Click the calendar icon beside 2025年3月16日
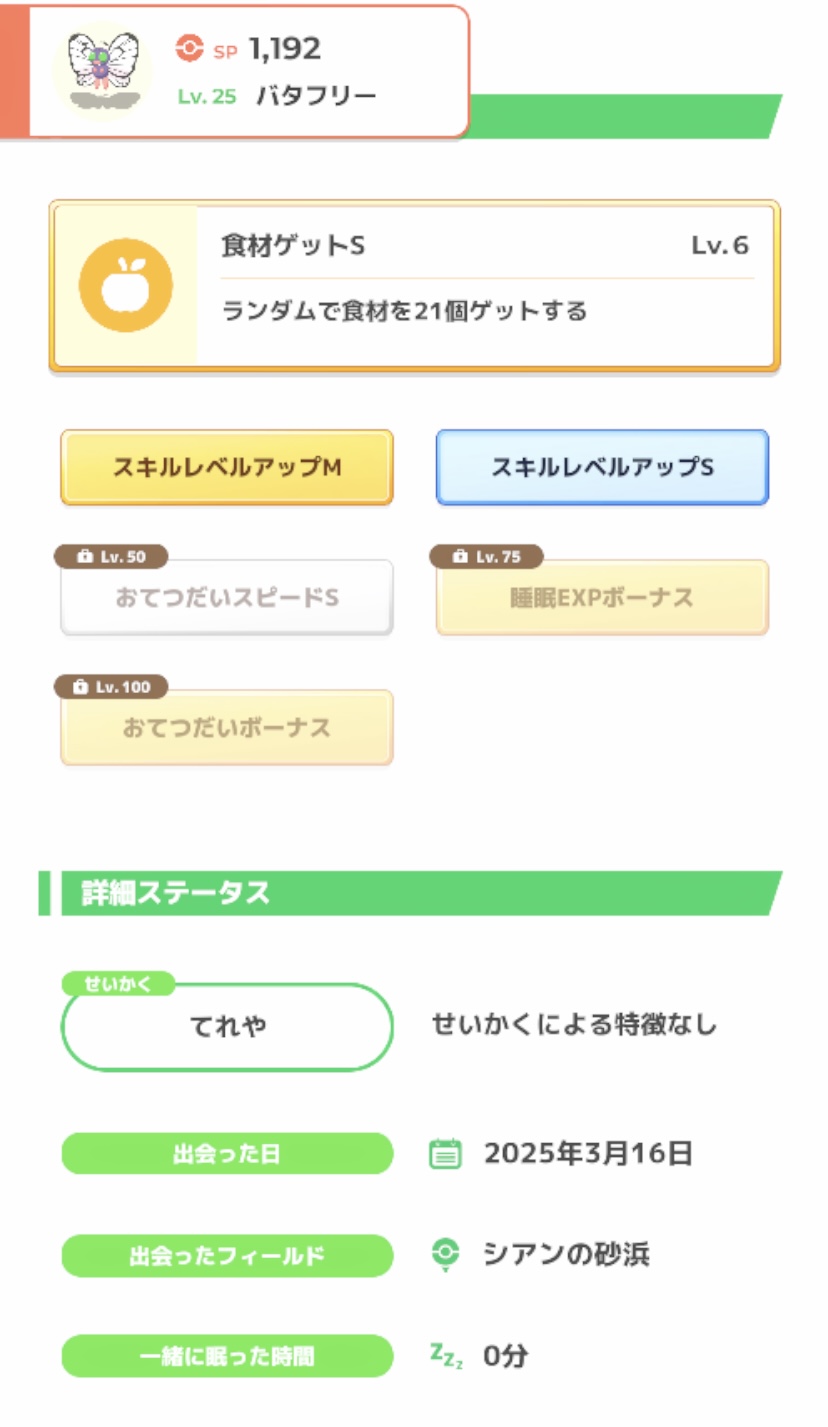This screenshot has height=1427, width=828. [445, 1154]
